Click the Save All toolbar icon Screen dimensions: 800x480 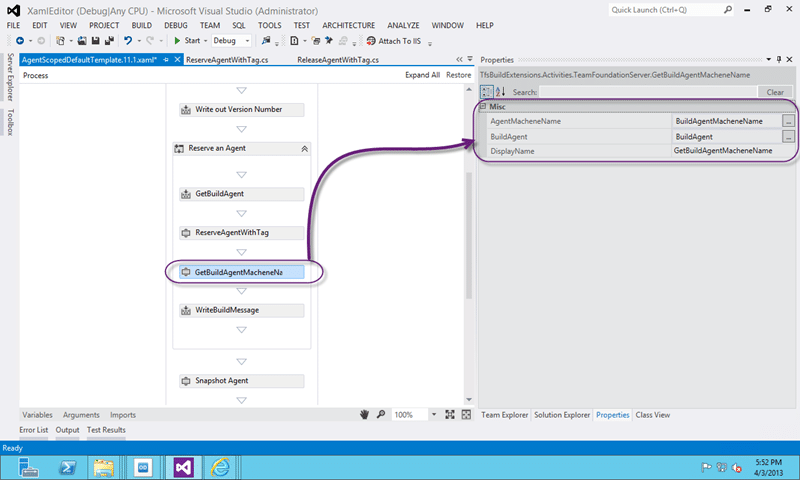coord(109,41)
